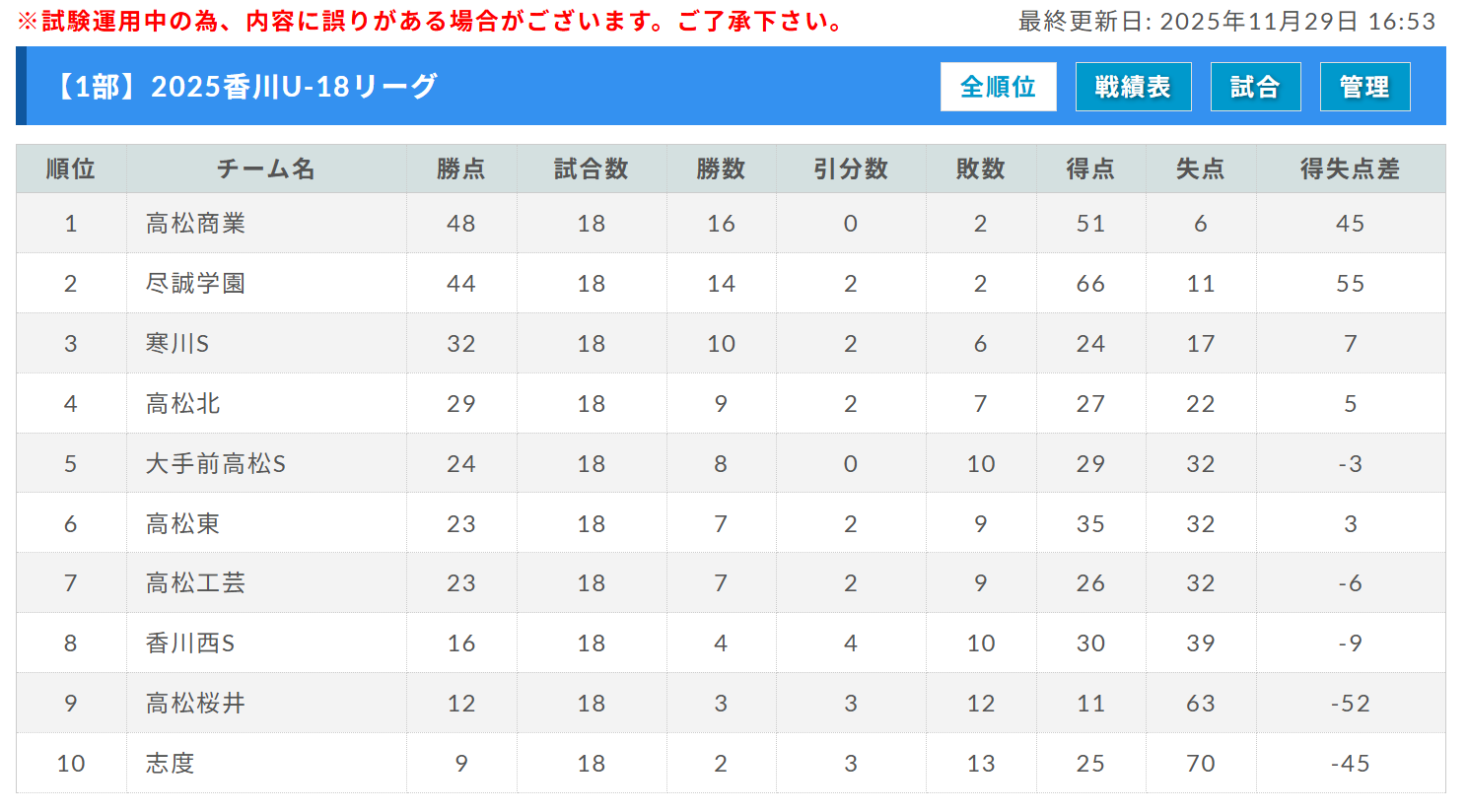Click the 試合数 column header
Image resolution: width=1468 pixels, height=812 pixels.
(591, 169)
